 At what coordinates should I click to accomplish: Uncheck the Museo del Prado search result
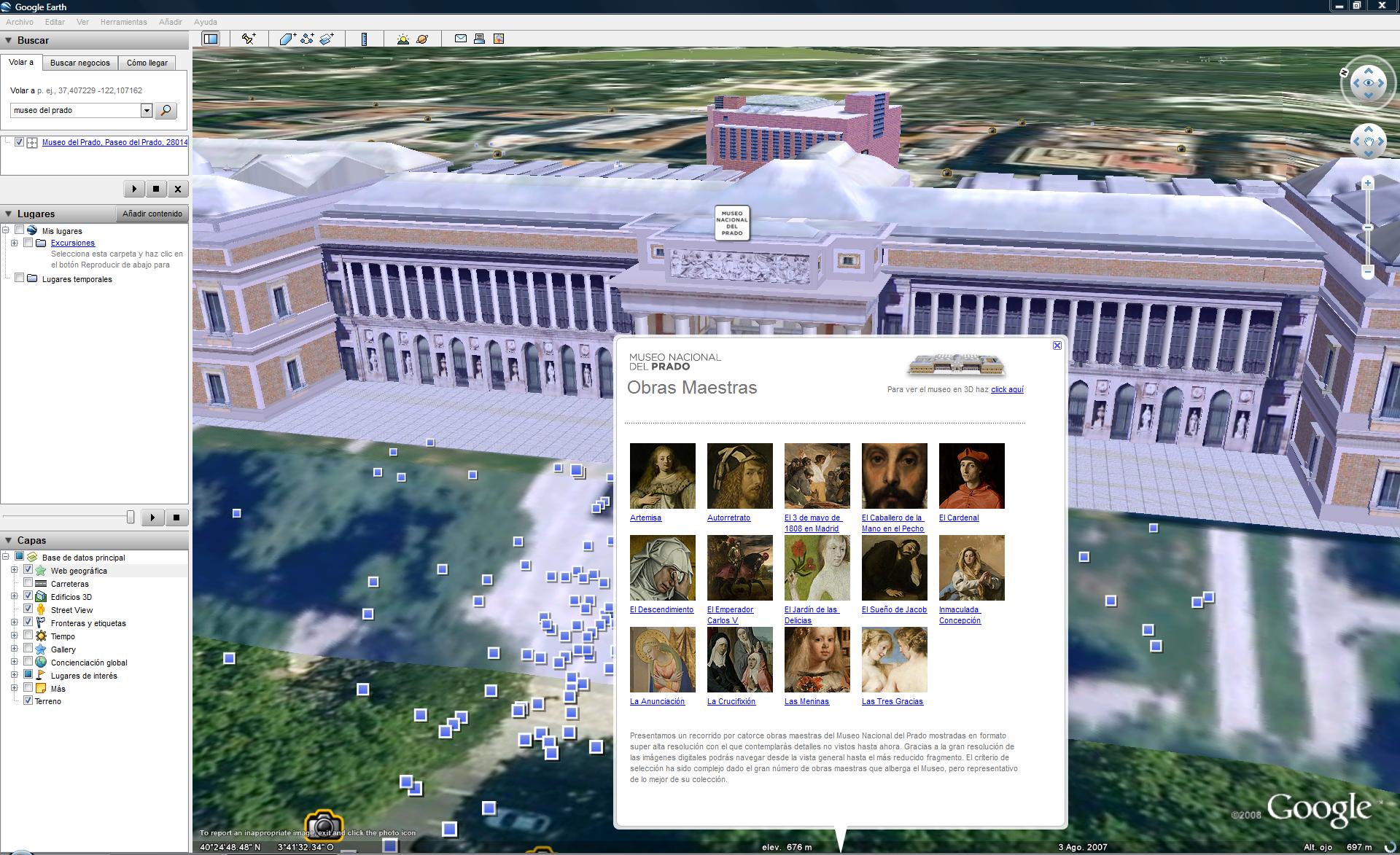tap(20, 142)
